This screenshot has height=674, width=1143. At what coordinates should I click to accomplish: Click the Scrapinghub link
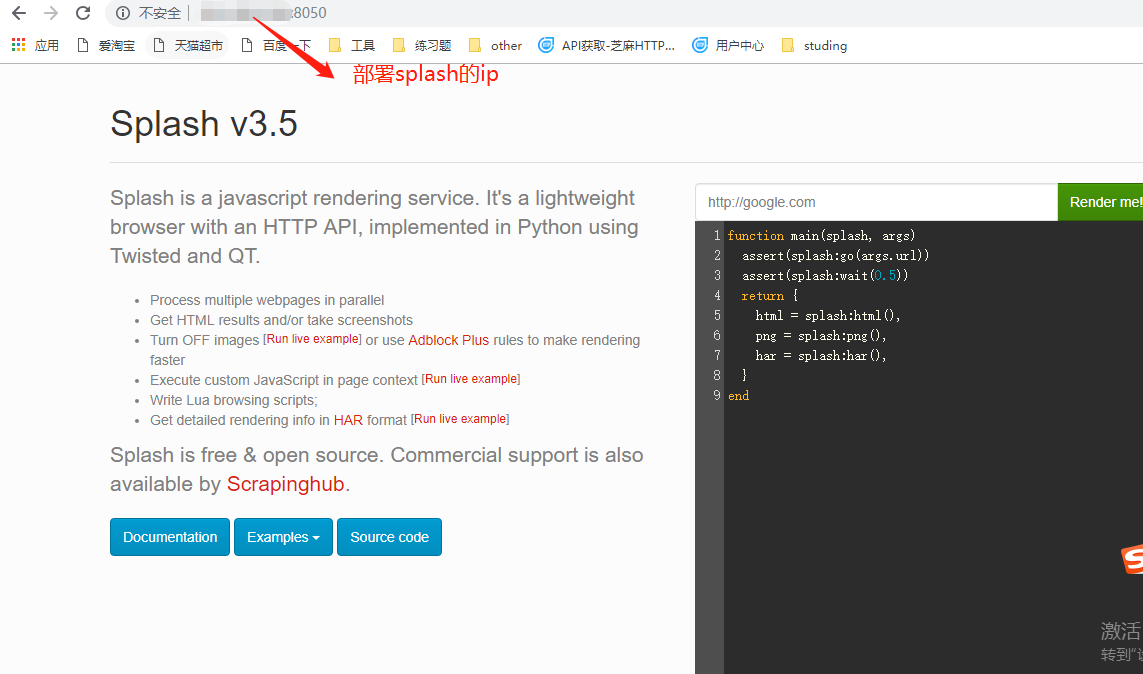pos(286,483)
